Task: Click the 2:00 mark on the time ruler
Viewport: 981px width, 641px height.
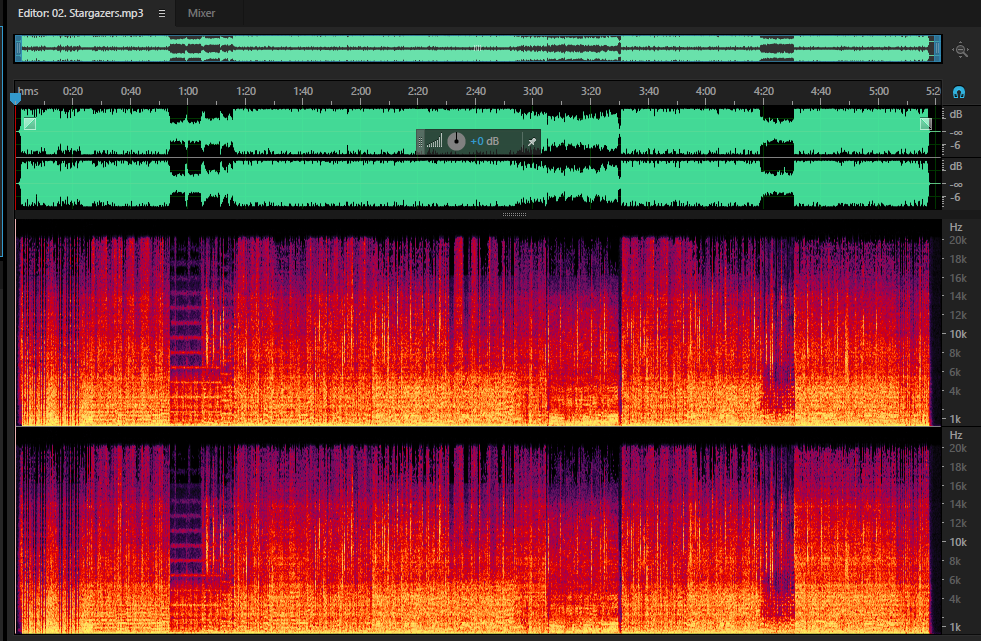Action: point(360,91)
